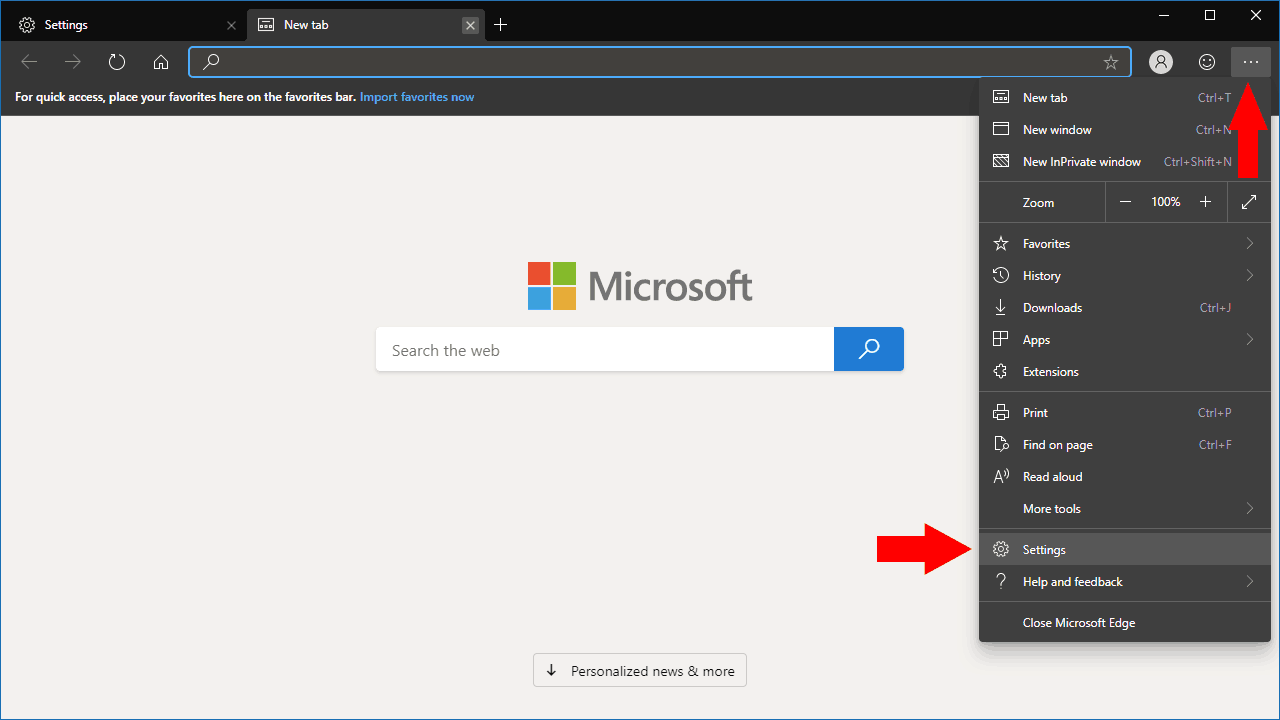Image resolution: width=1280 pixels, height=720 pixels.
Task: Click the New InPrivate window icon
Action: click(1000, 162)
